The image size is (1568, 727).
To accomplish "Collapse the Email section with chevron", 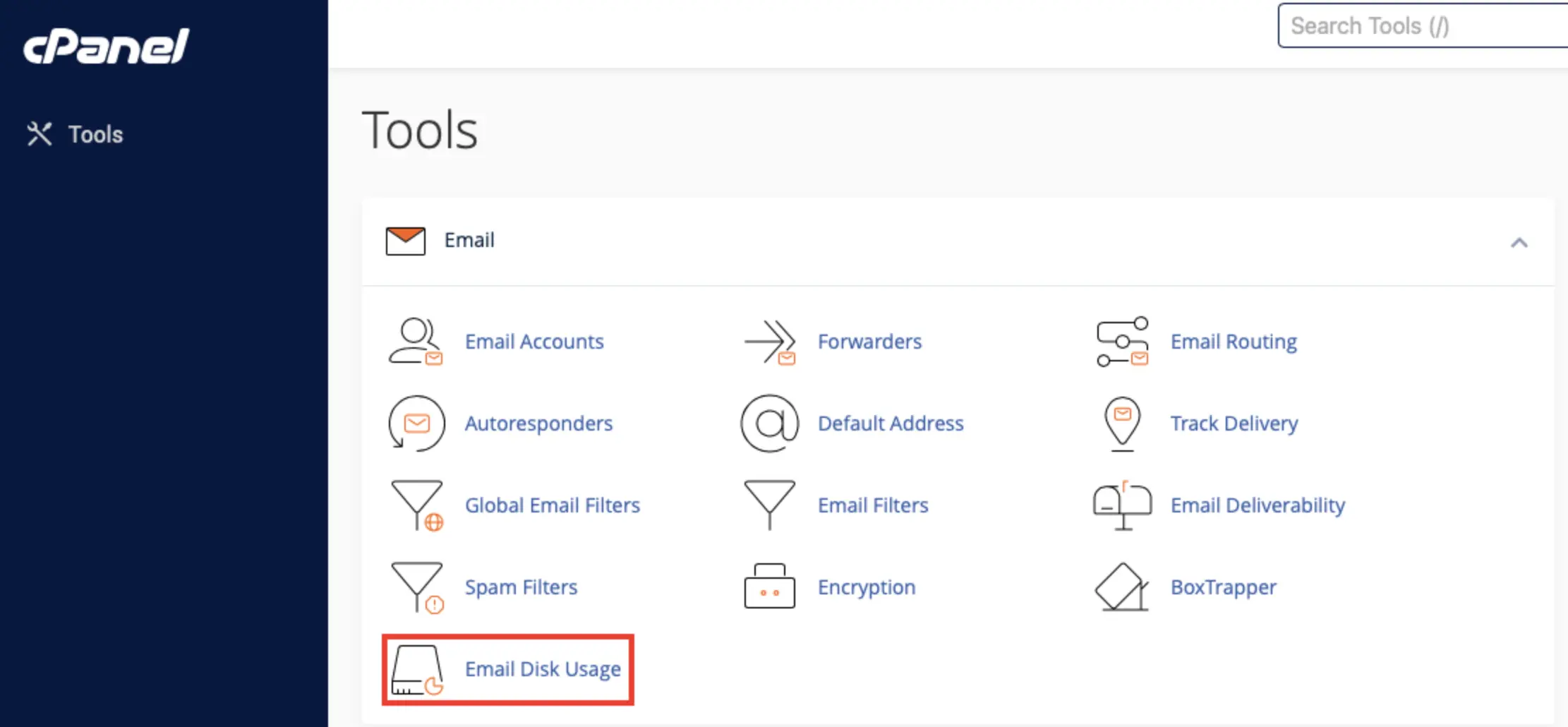I will 1519,243.
